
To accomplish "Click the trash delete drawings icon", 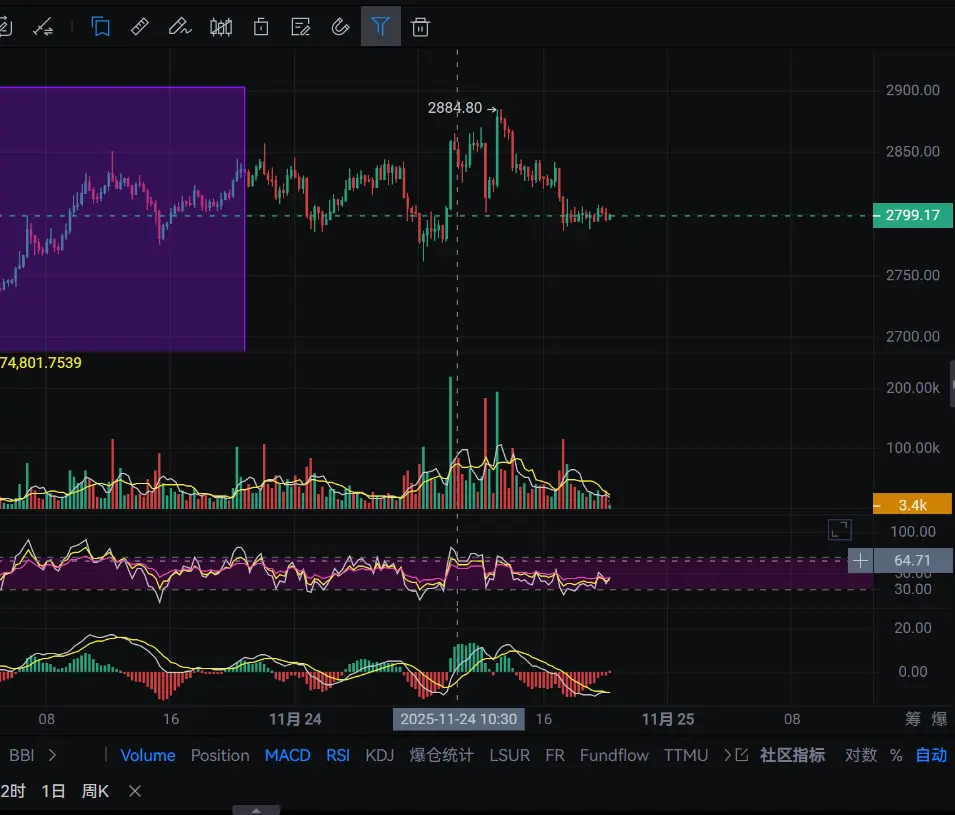I will [x=420, y=27].
